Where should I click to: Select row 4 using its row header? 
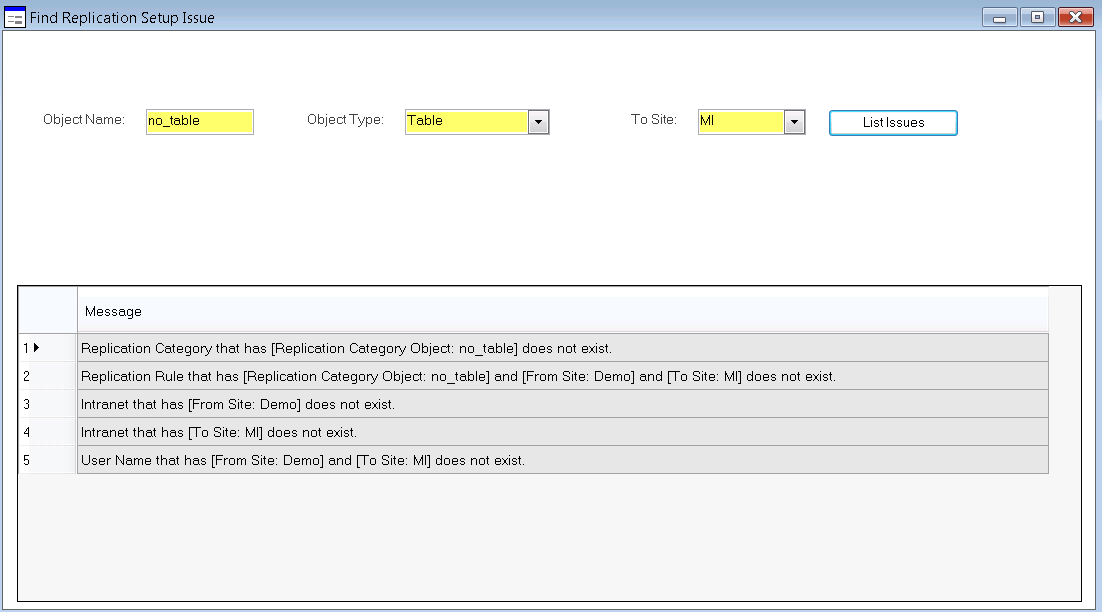tap(47, 432)
